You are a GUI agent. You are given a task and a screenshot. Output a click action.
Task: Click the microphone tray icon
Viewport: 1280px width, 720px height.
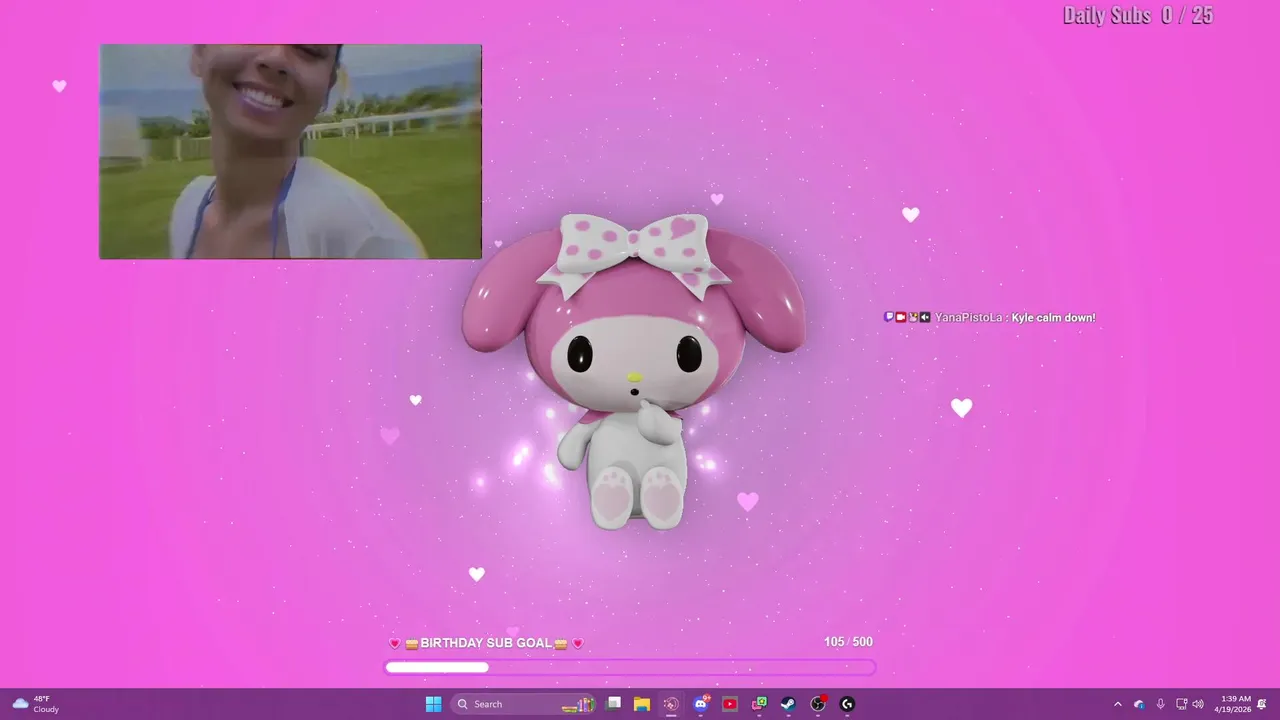[1160, 704]
